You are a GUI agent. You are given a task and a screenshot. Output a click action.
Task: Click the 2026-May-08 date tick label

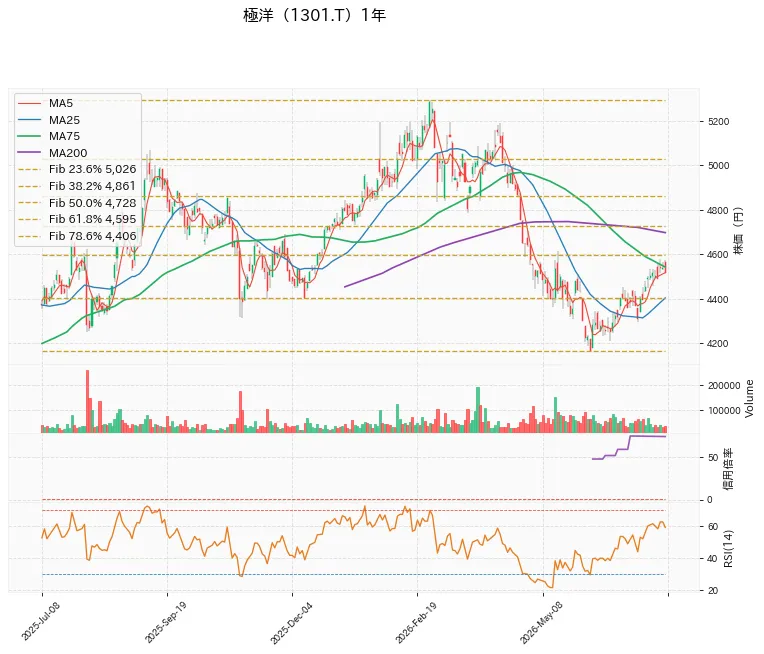click(x=541, y=623)
